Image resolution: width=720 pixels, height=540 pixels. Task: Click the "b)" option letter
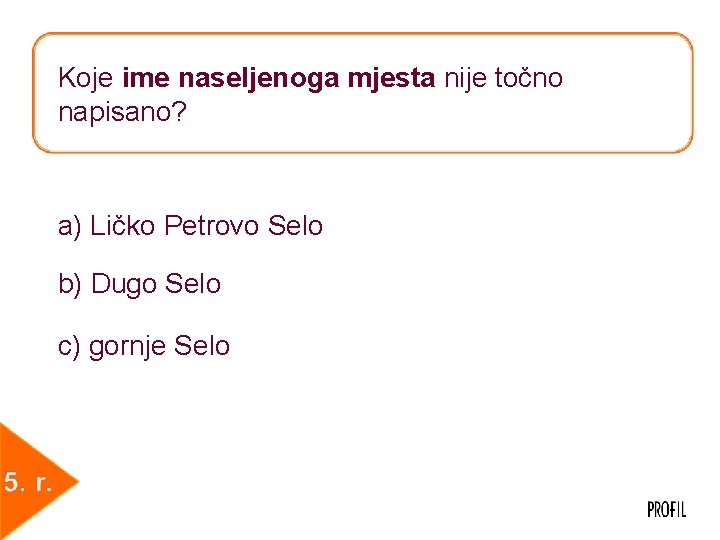coord(70,284)
